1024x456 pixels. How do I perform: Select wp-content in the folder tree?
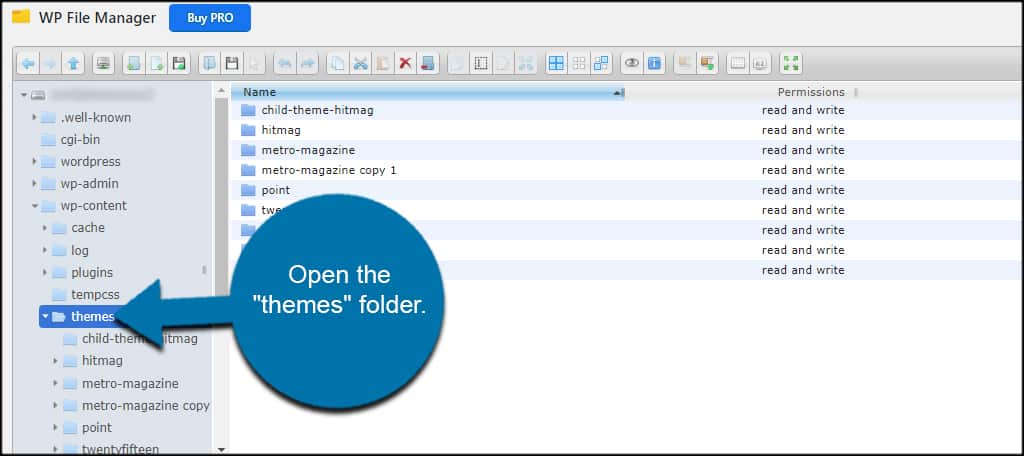[93, 206]
